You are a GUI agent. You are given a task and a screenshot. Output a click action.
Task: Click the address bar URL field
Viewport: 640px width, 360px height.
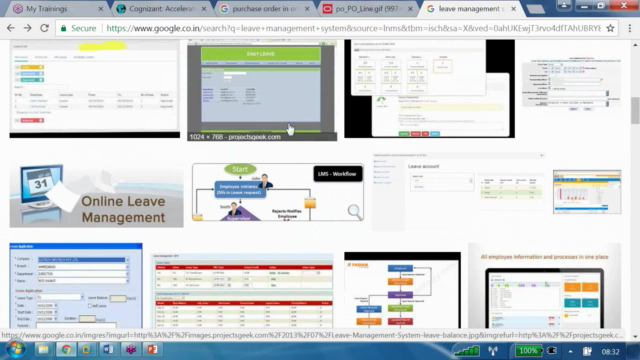coord(353,28)
